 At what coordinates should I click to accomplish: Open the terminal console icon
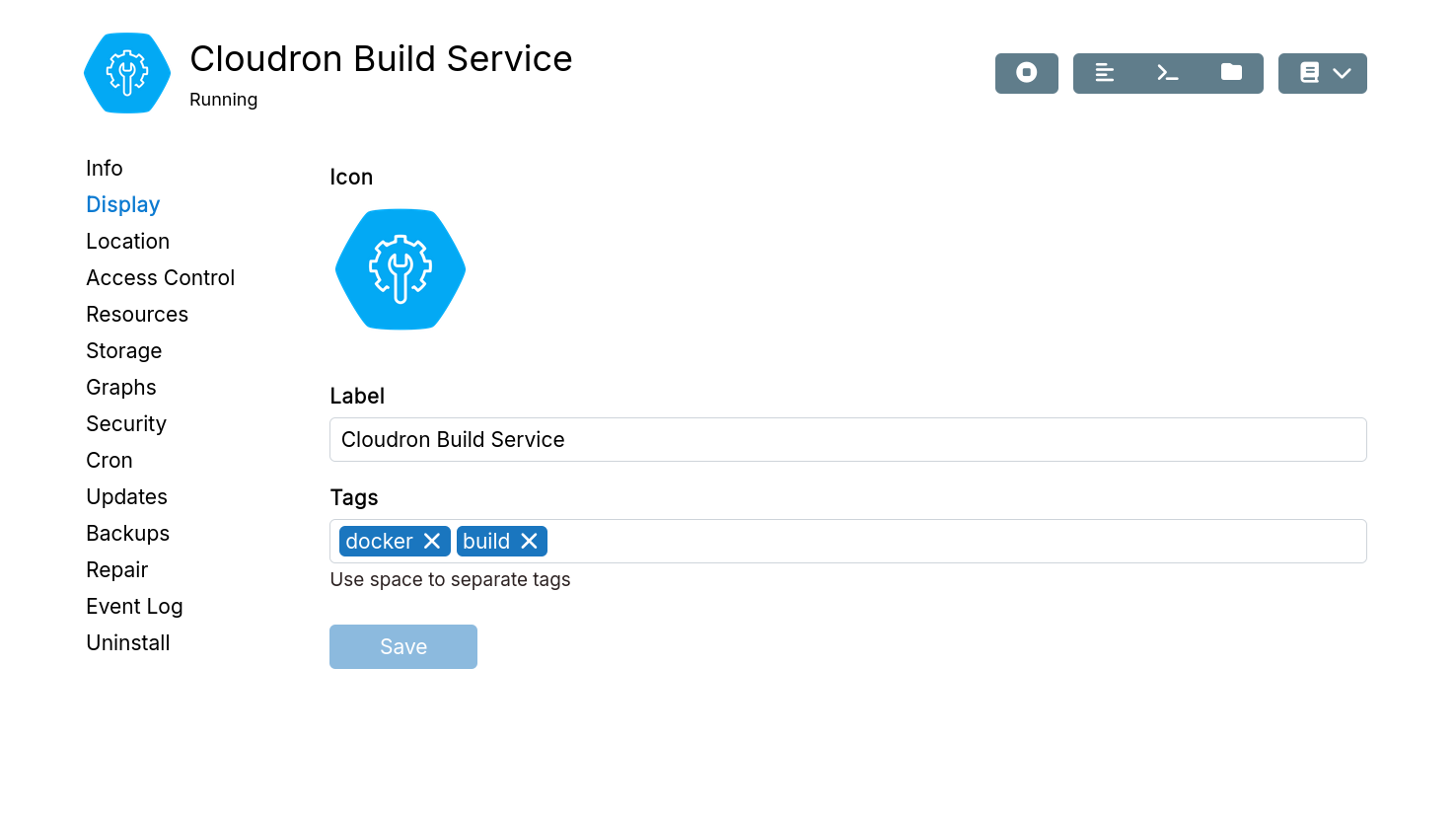pos(1167,73)
